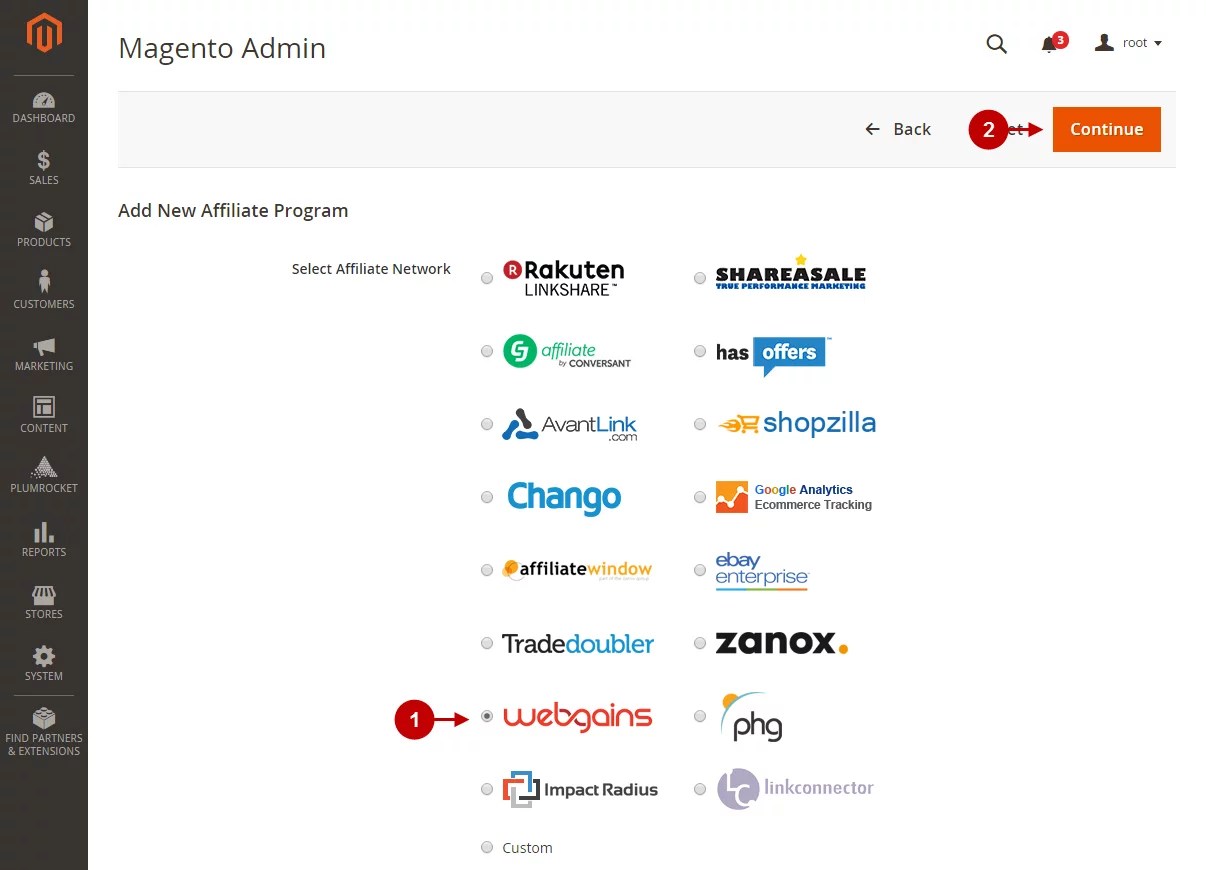The width and height of the screenshot is (1206, 870).
Task: Open the Stores sidebar icon
Action: click(44, 600)
